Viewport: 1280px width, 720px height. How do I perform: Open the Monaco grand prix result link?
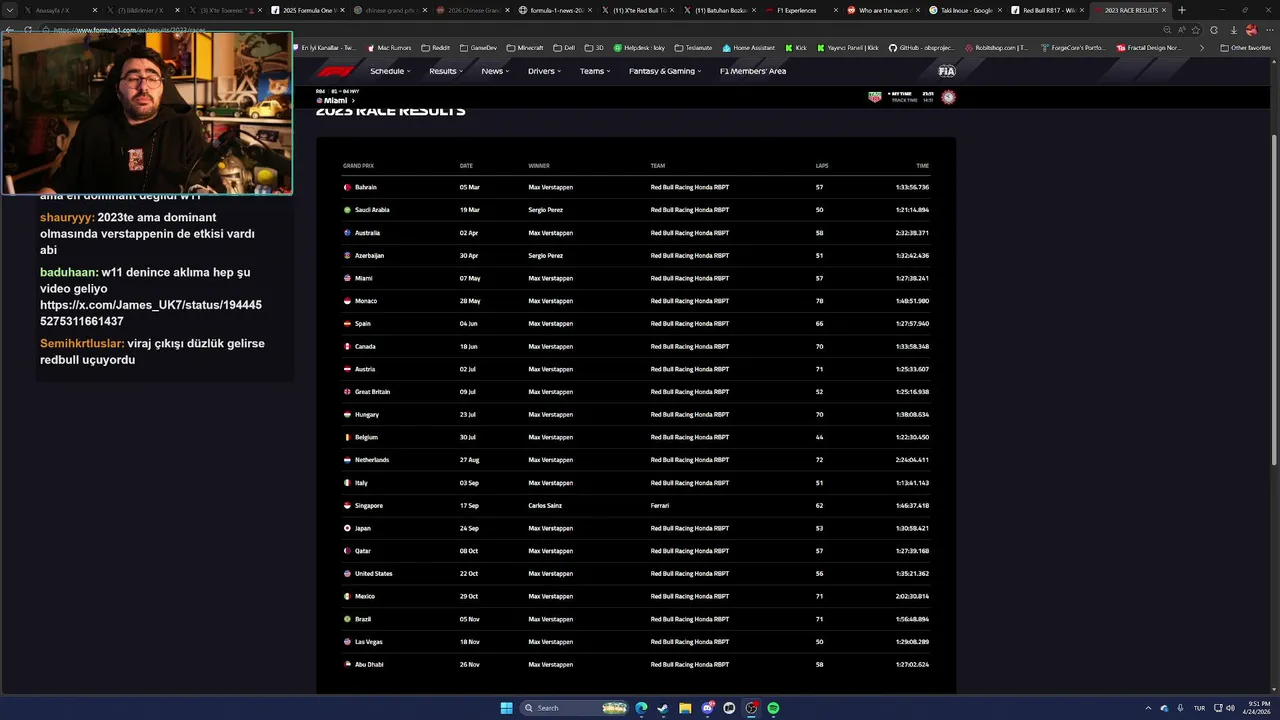coord(366,301)
